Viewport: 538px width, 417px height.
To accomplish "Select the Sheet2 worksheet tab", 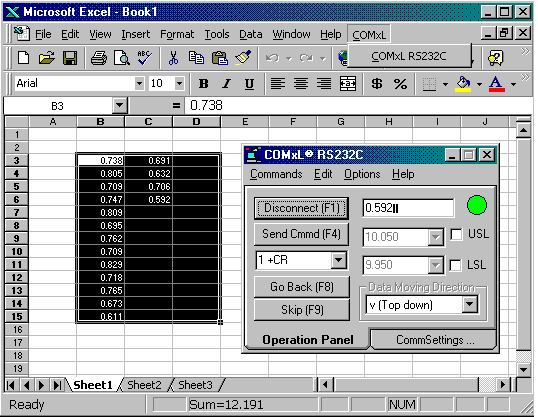I will click(144, 385).
